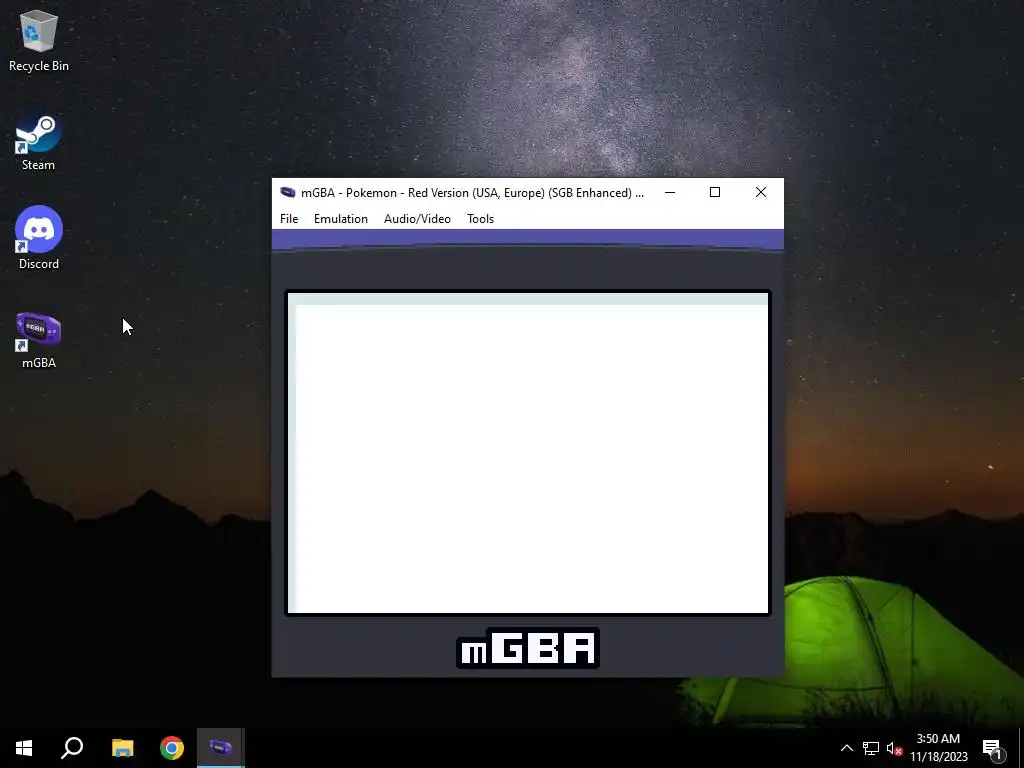Minimize the mGBA window

(670, 192)
